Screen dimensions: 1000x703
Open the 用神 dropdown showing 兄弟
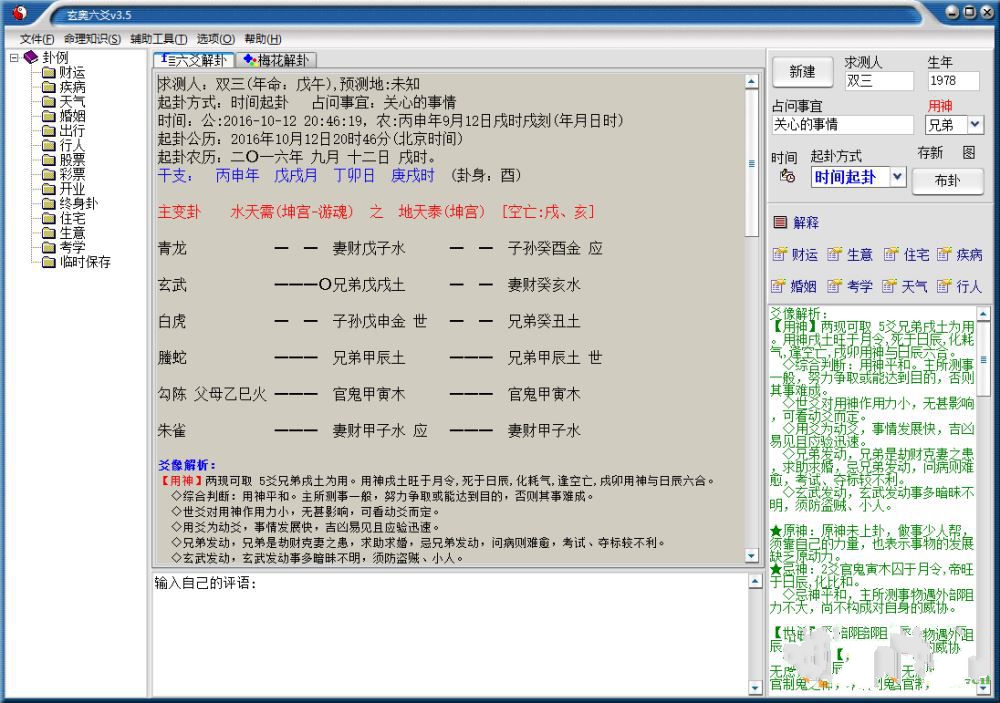click(x=975, y=125)
